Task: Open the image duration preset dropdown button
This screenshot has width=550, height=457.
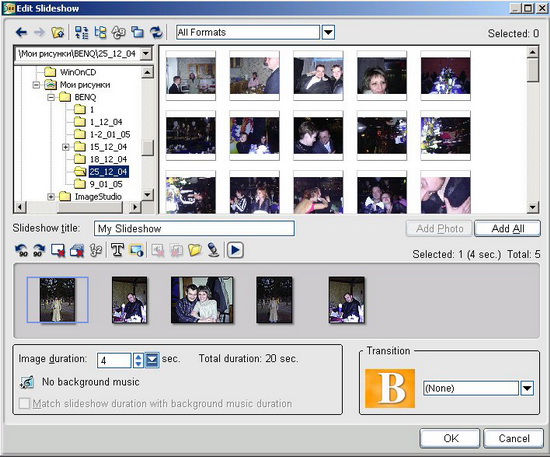Action: 152,360
